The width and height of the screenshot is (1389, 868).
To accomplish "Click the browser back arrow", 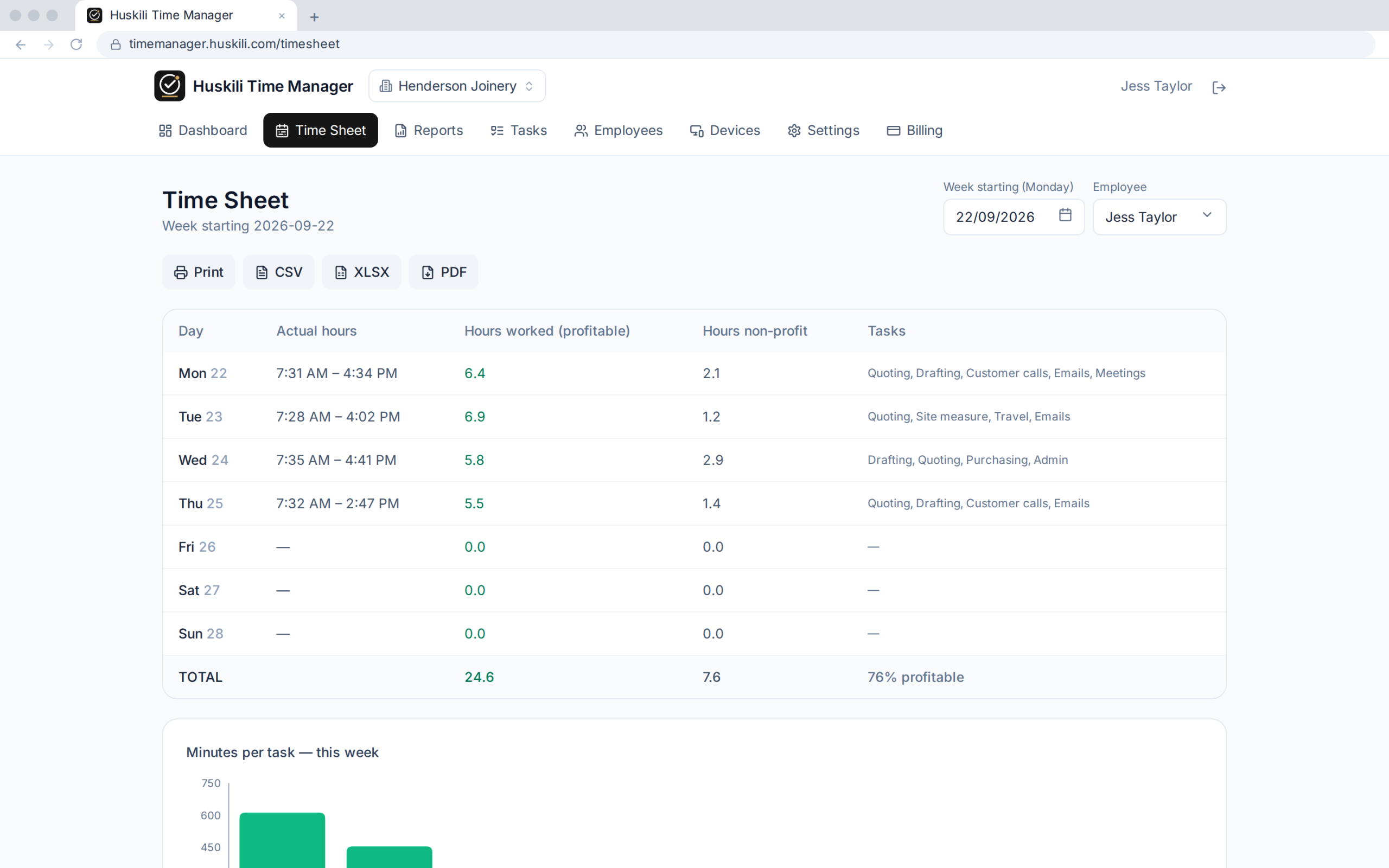I will click(x=21, y=45).
